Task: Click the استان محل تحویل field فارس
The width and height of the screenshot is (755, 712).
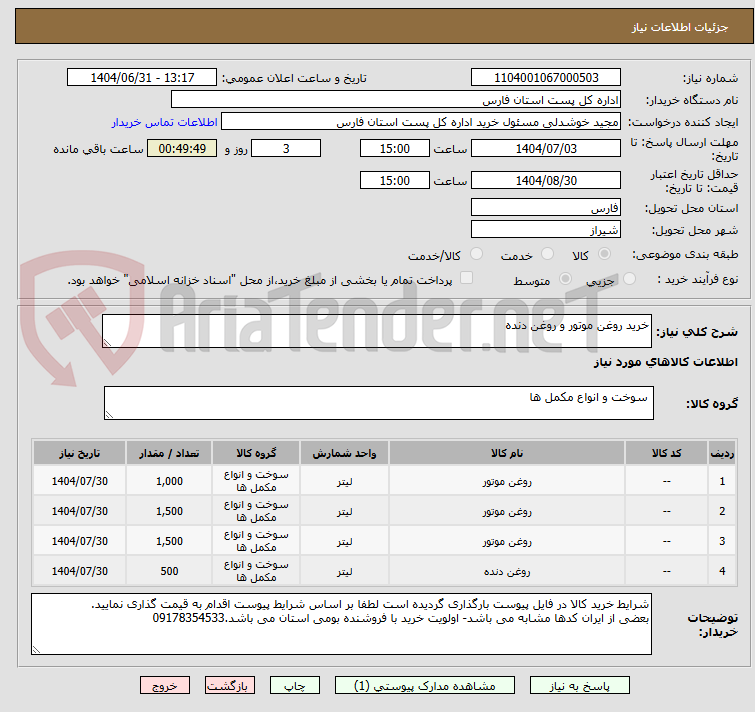Action: (546, 207)
